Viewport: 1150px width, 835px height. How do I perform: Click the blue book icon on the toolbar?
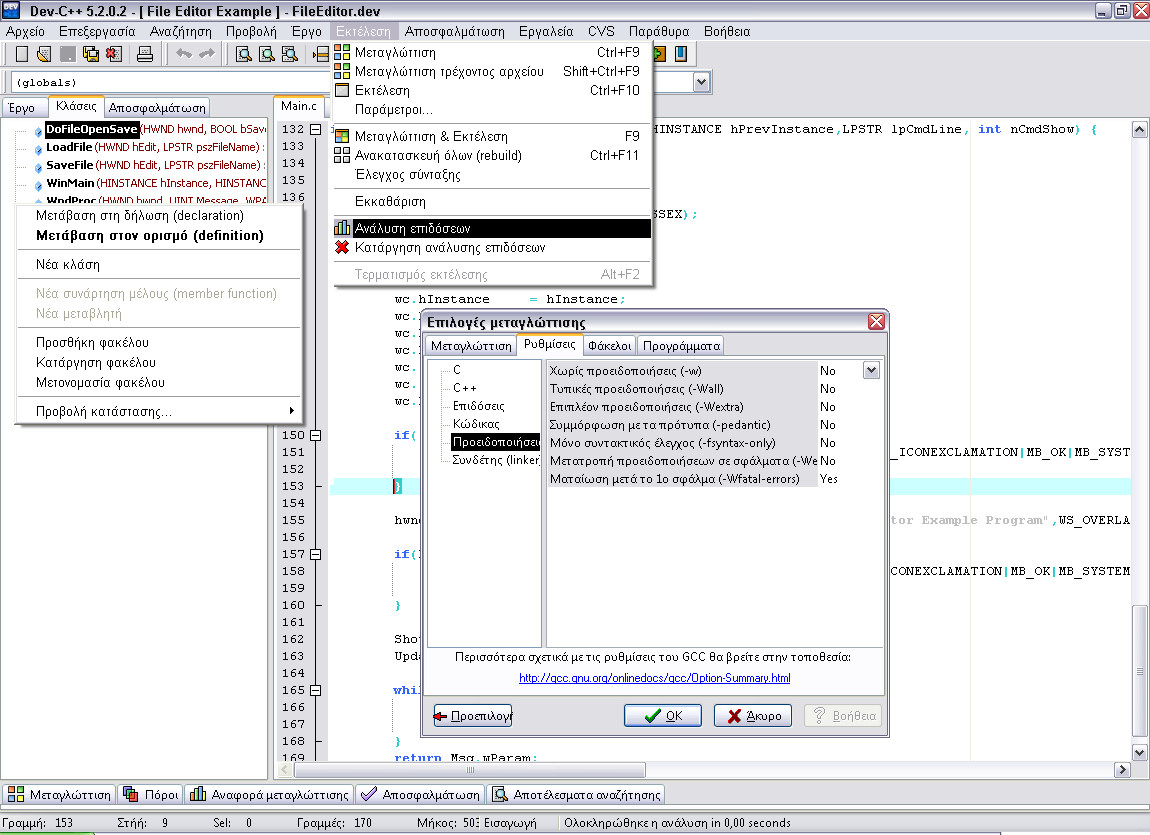pyautogui.click(x=681, y=54)
